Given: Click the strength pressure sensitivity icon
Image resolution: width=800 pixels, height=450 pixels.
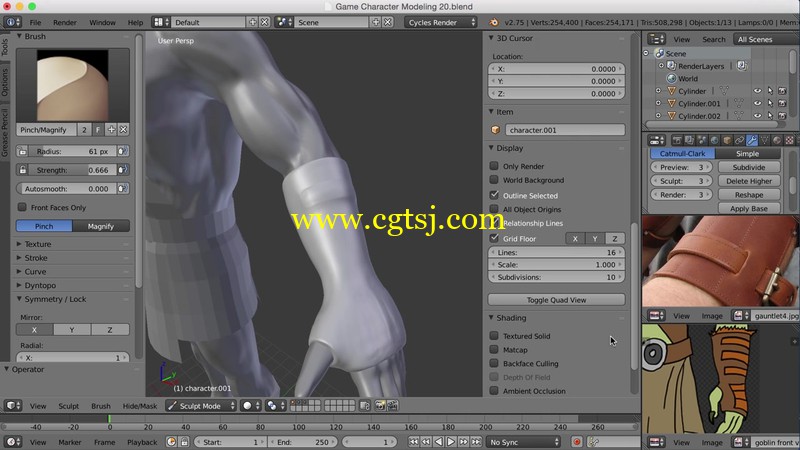Looking at the screenshot, I should (122, 170).
